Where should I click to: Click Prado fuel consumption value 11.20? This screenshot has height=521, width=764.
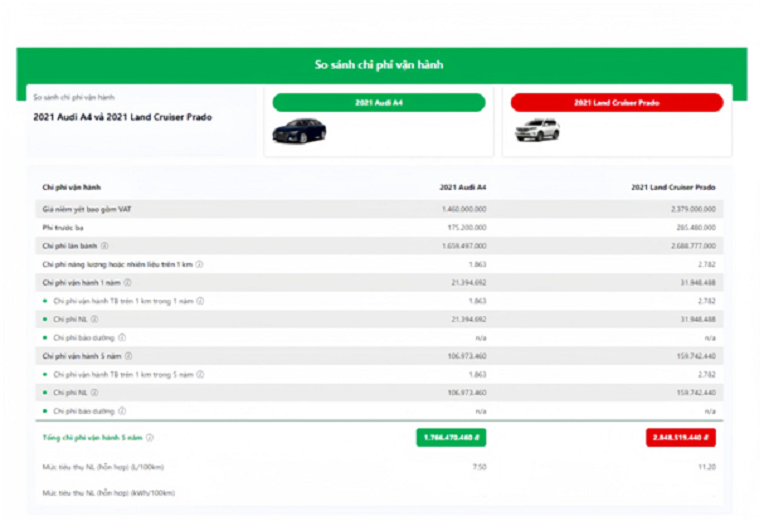(x=707, y=467)
